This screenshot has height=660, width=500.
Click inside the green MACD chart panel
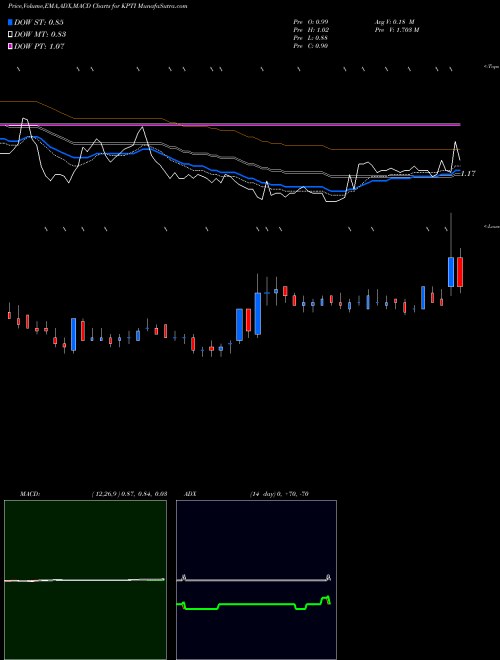pyautogui.click(x=85, y=580)
